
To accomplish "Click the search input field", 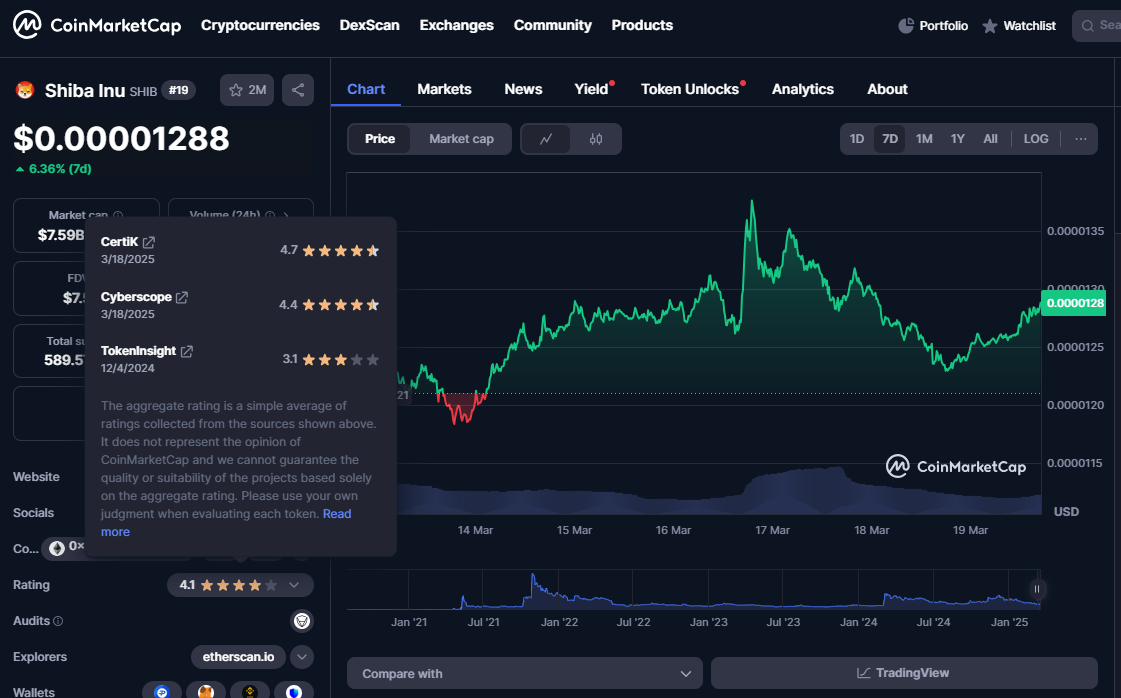I will point(1097,26).
